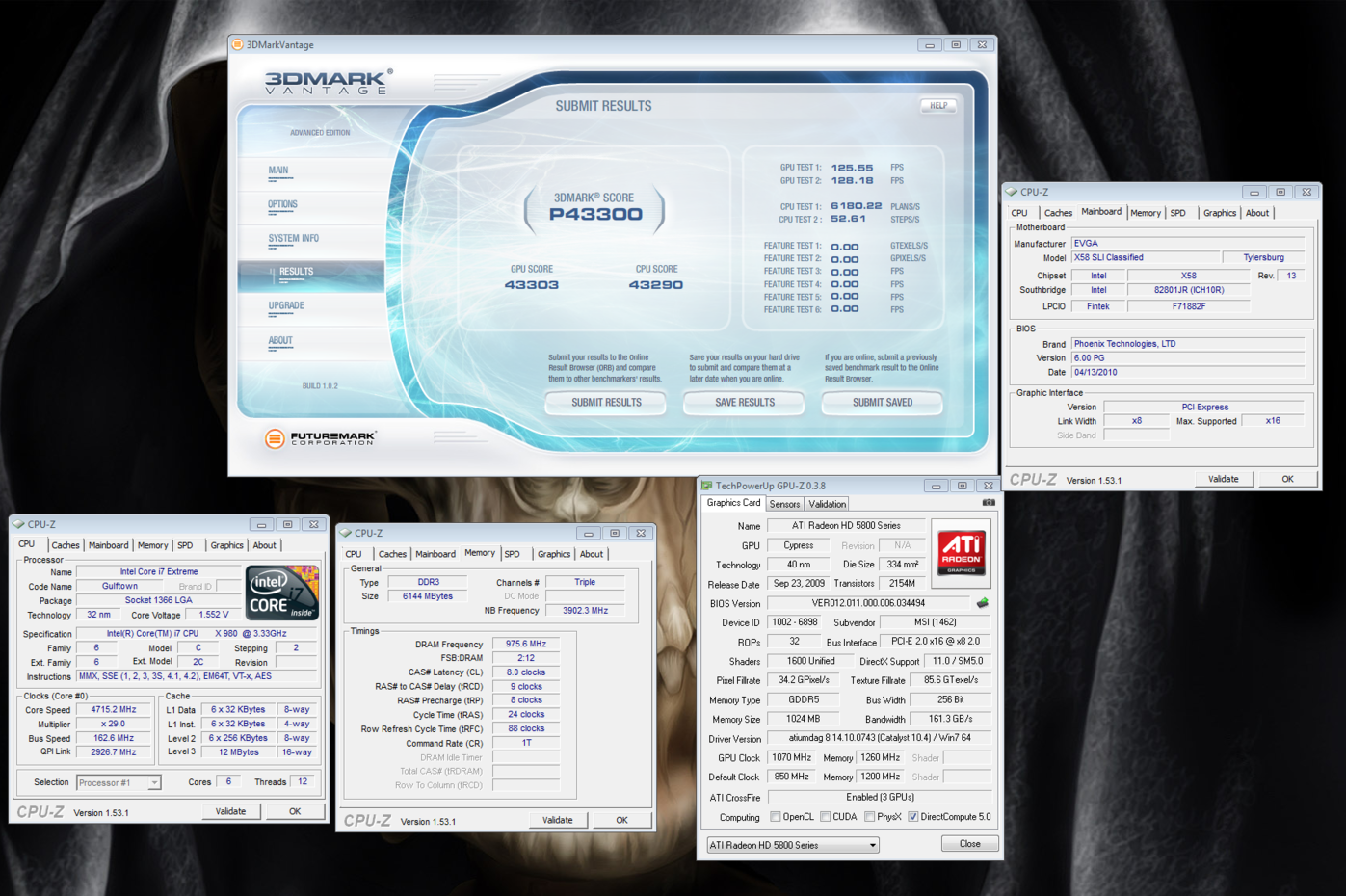
Task: Open the ATI Radeon HD 5800 Series dropdown
Action: [x=793, y=845]
